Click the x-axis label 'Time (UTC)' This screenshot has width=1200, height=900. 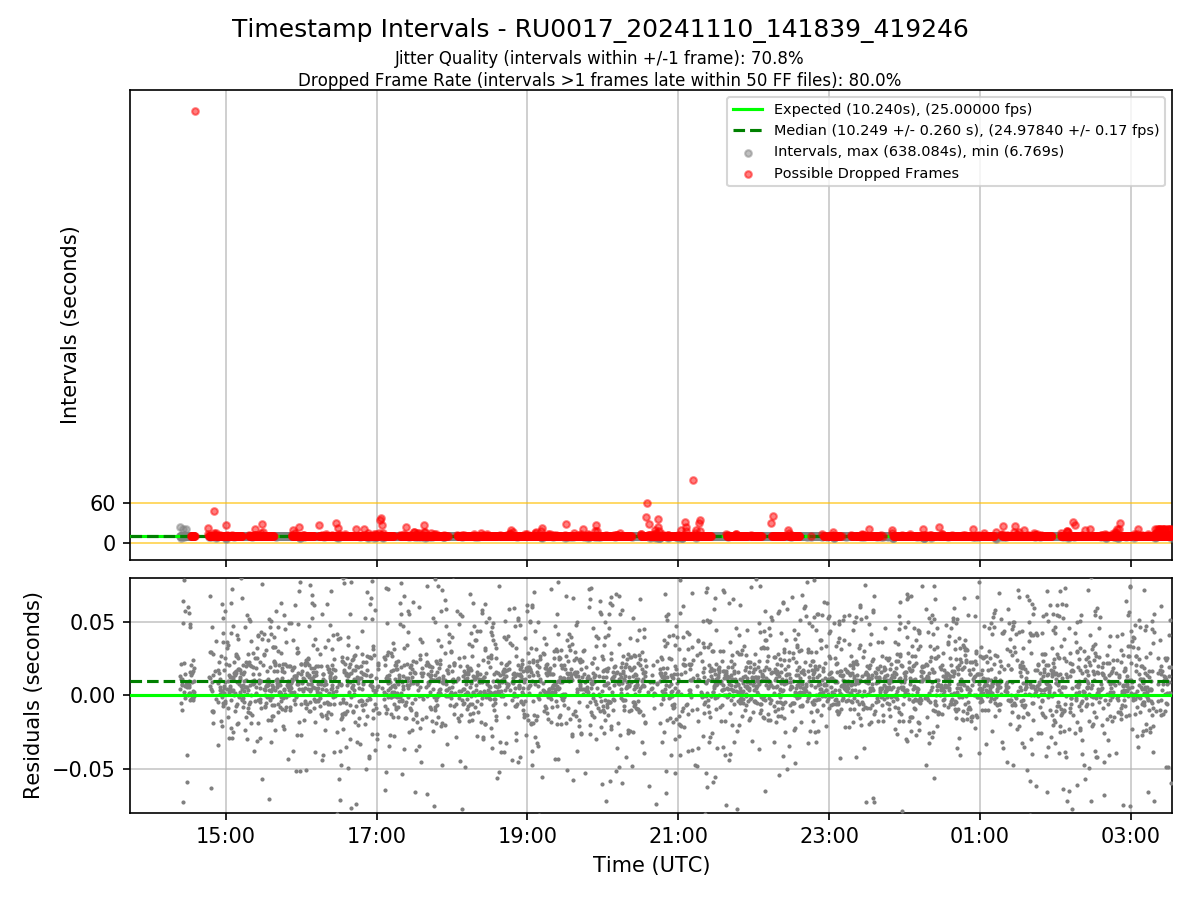[651, 865]
